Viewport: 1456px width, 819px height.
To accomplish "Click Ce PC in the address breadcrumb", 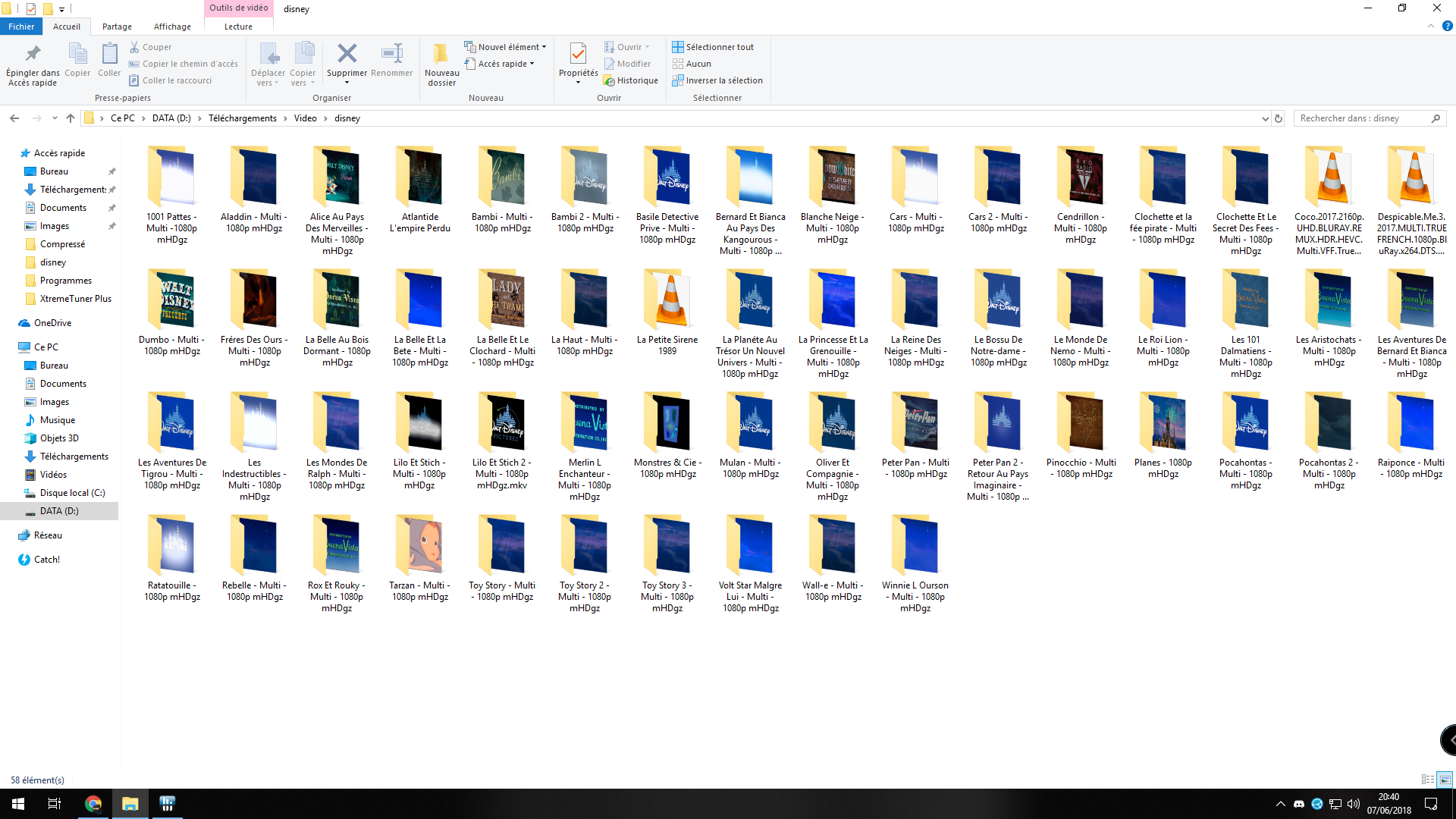I will click(123, 118).
